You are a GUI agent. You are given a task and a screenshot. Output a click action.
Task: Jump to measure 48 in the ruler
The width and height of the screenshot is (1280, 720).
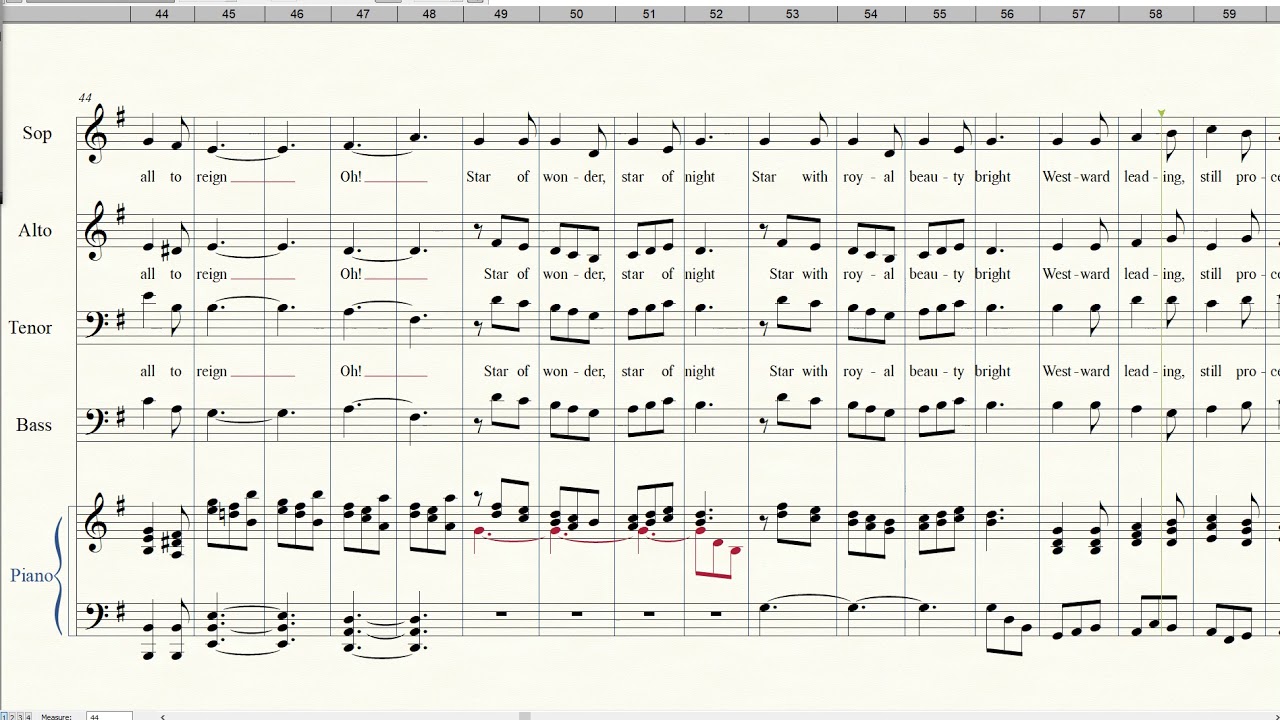[429, 14]
